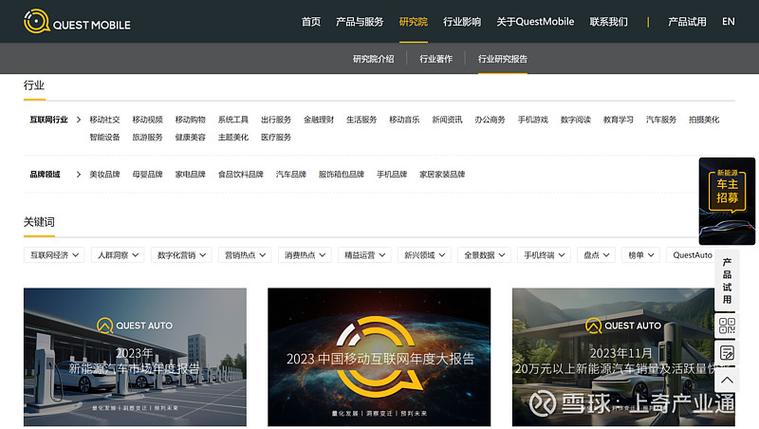Filter by 智能设备 industry

click(x=105, y=138)
